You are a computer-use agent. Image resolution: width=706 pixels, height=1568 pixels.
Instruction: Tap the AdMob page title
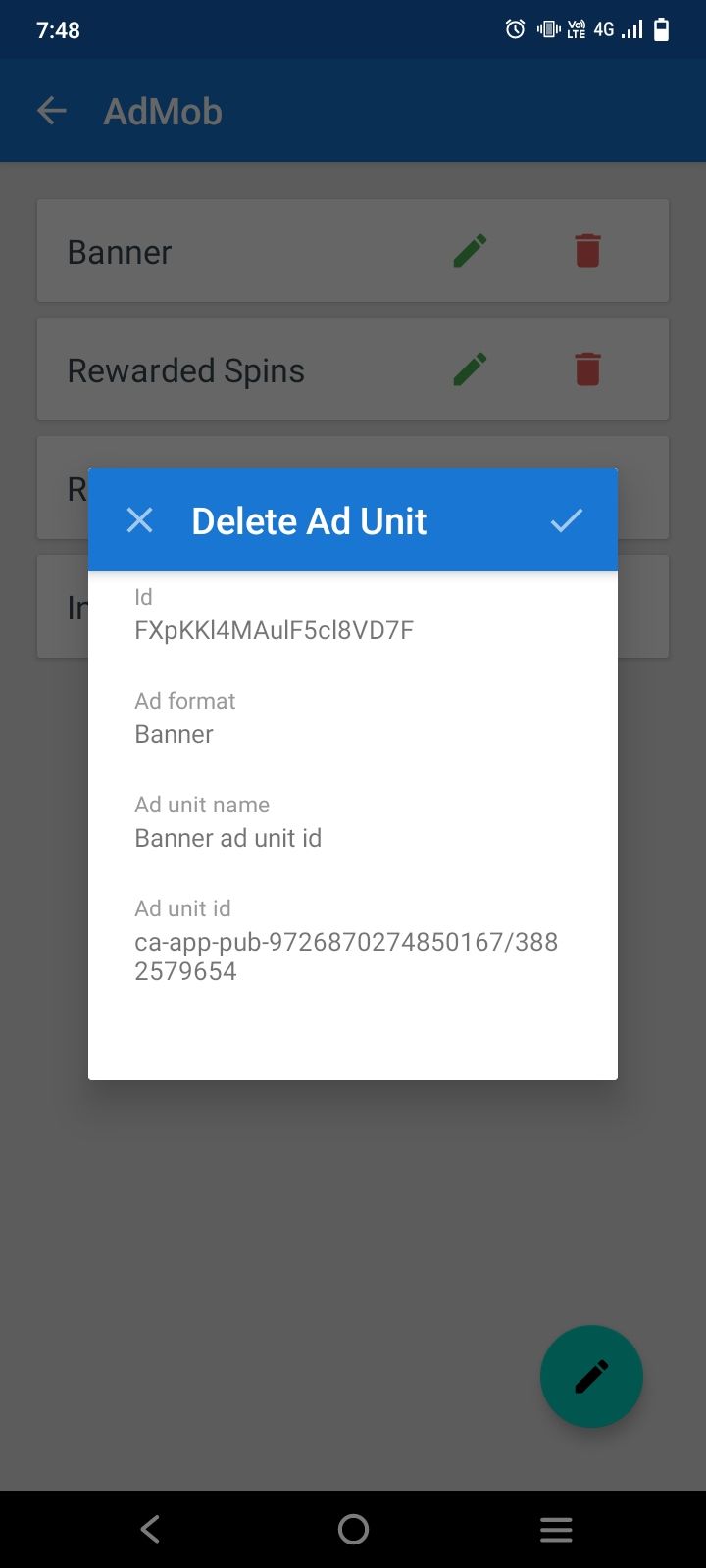(163, 112)
